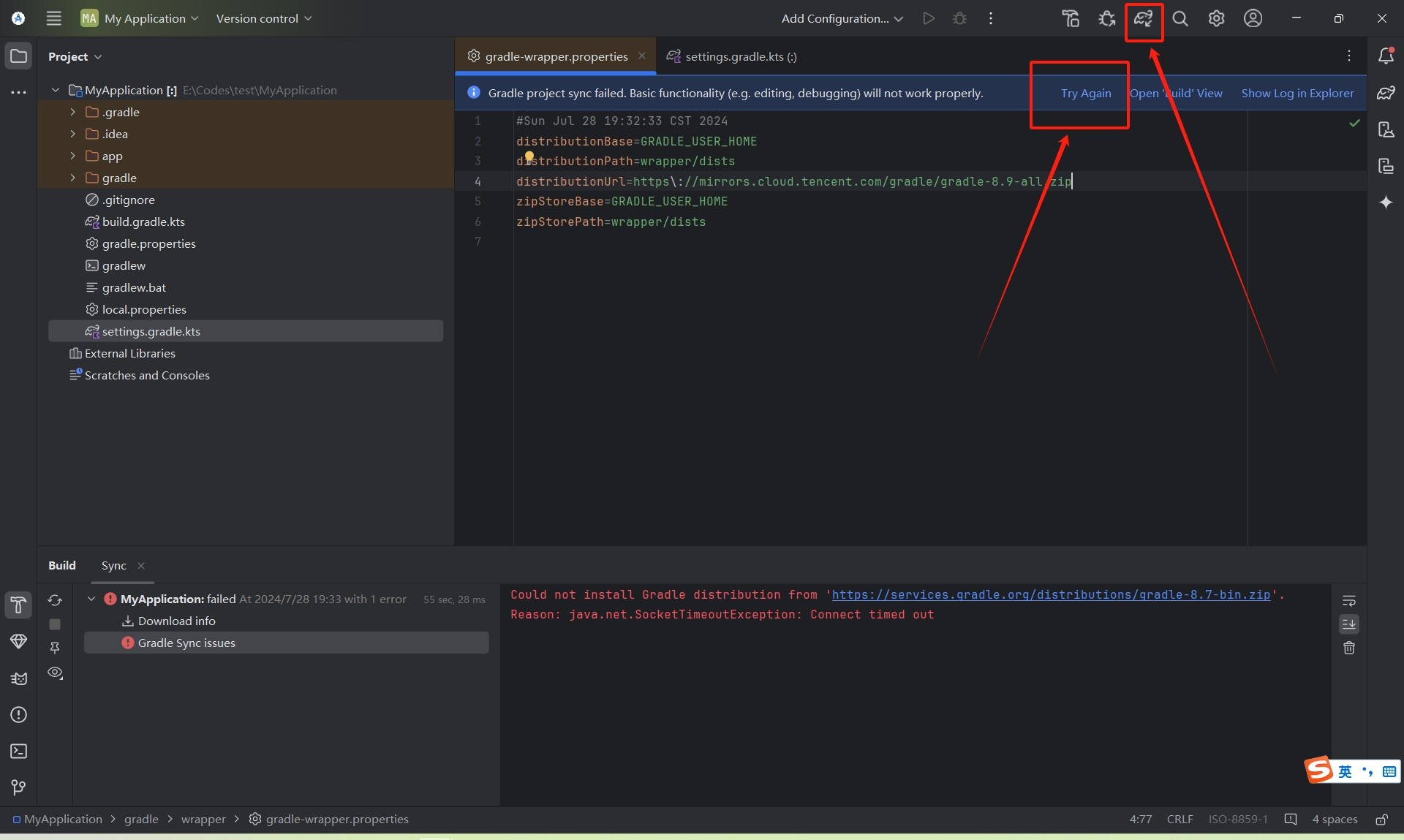
Task: Open the Problems tool window
Action: click(18, 714)
